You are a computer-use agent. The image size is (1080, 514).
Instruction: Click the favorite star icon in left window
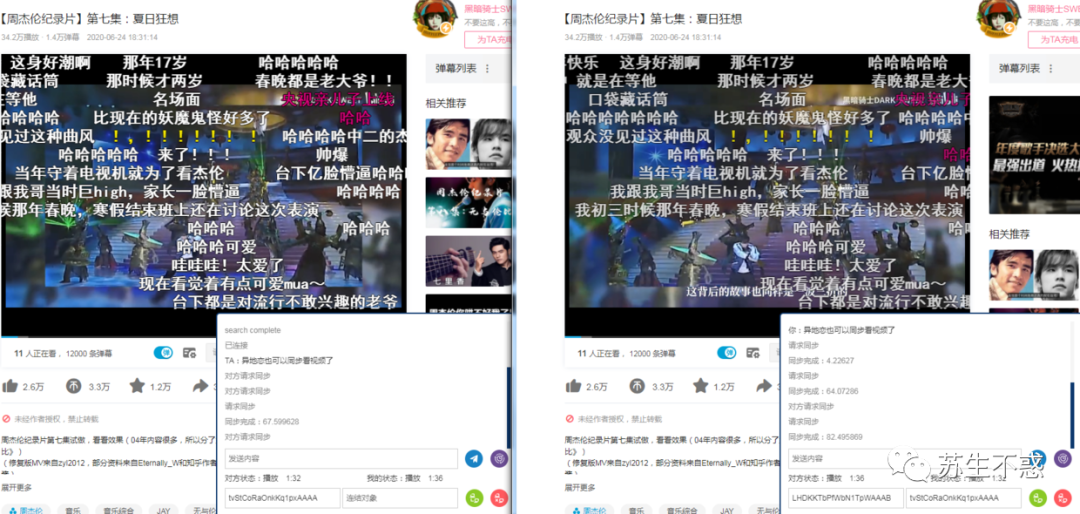click(x=137, y=386)
